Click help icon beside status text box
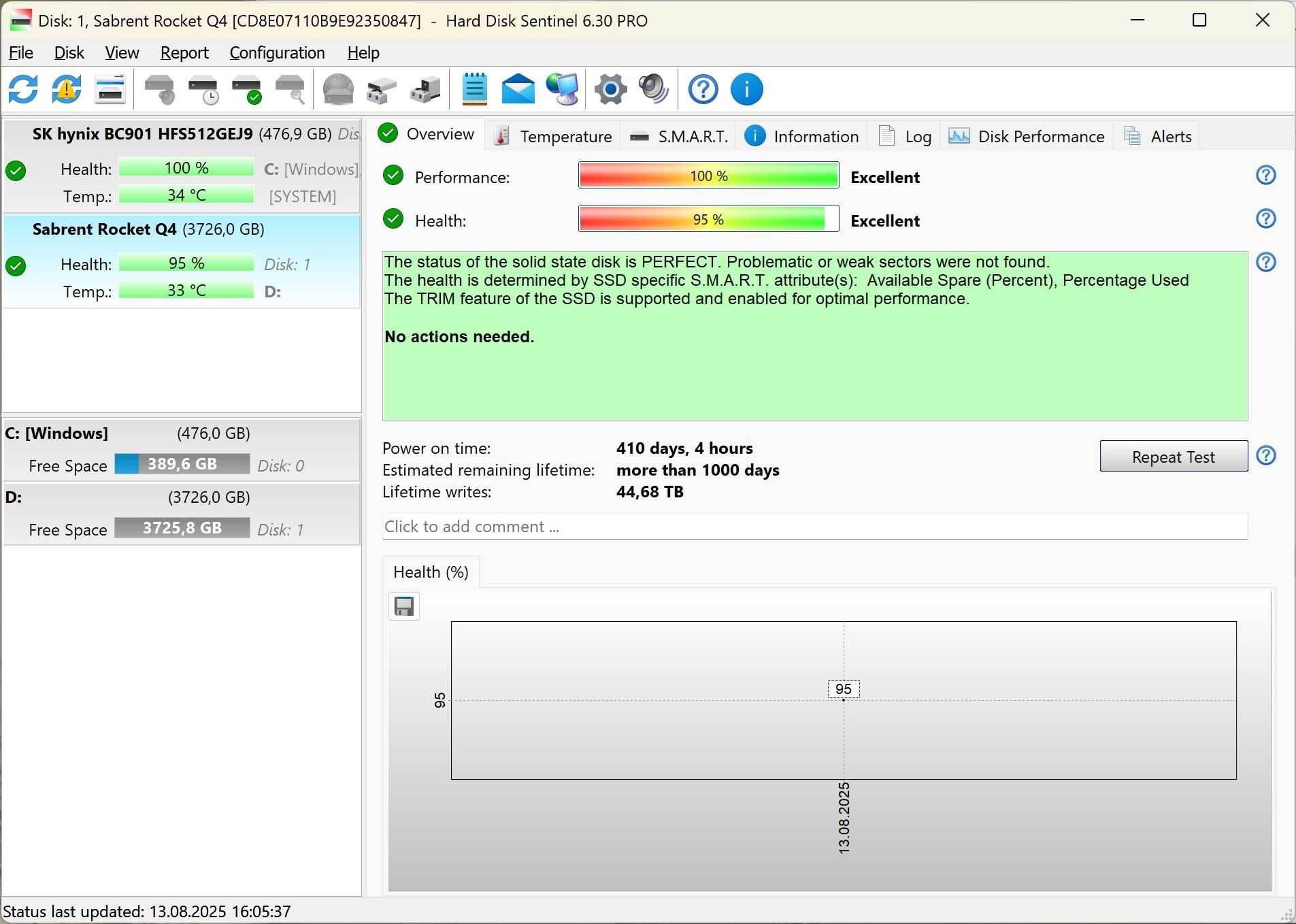Screen dimensions: 1296x924 click(1265, 263)
